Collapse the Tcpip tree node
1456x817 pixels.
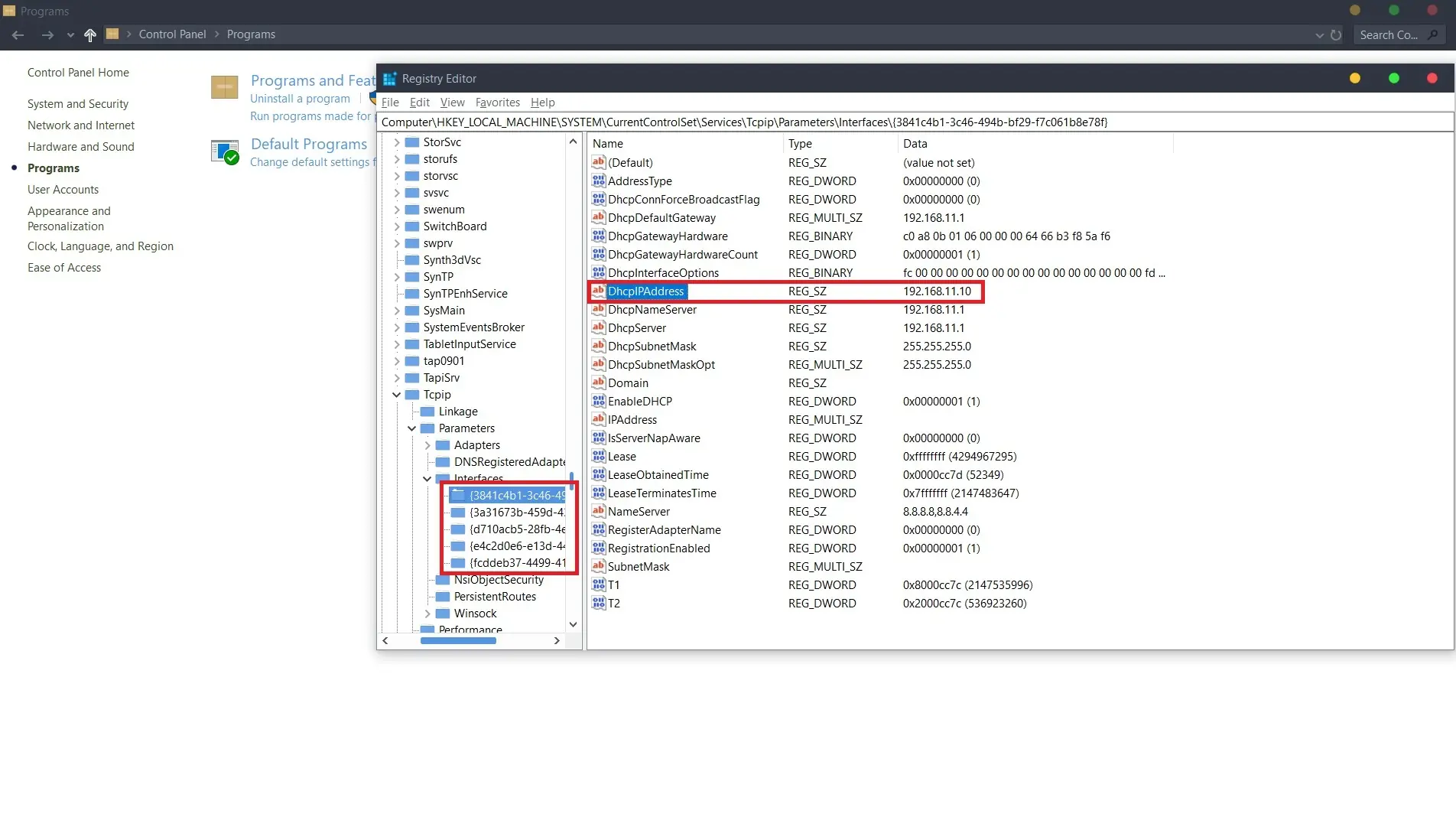click(396, 395)
